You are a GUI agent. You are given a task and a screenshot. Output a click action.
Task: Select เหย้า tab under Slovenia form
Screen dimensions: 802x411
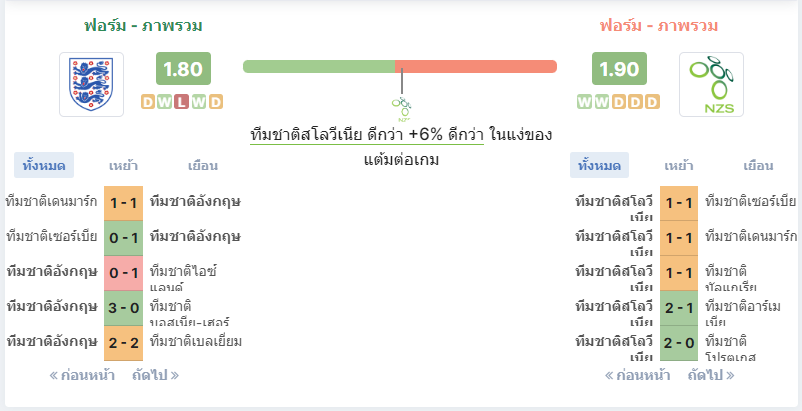pos(679,166)
